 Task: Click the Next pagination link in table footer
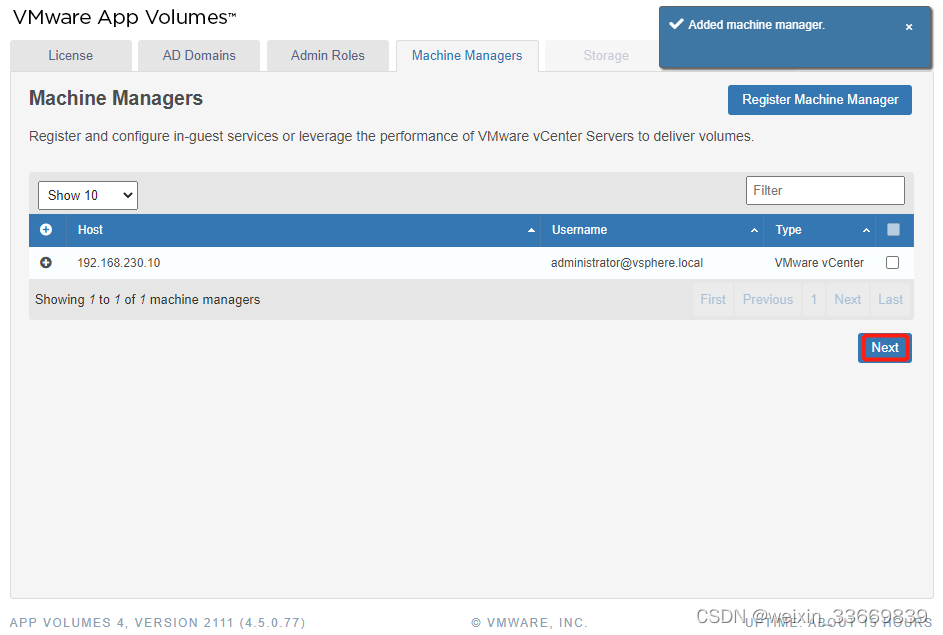pos(847,299)
